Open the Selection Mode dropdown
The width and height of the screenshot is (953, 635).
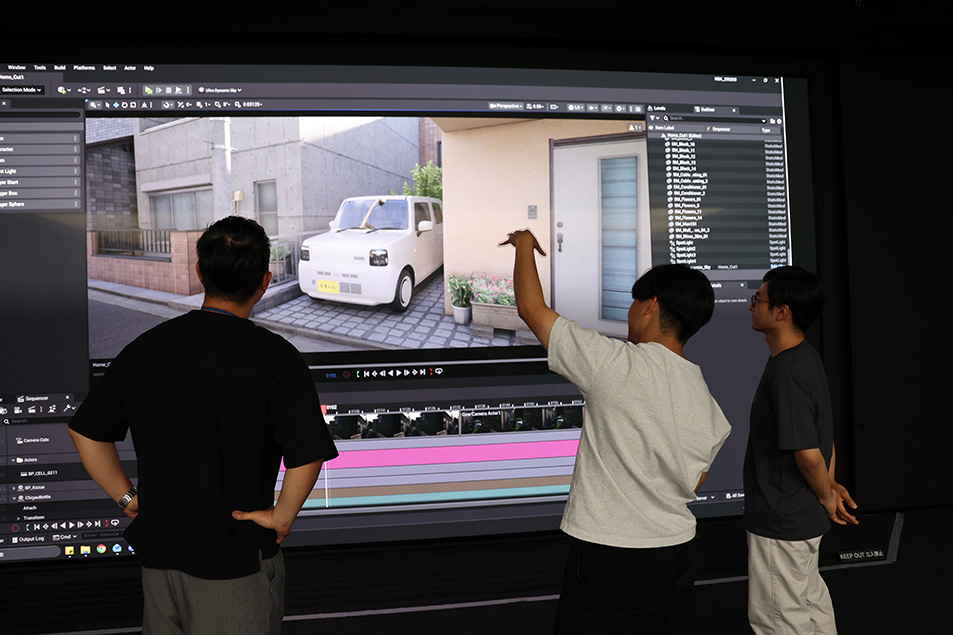pyautogui.click(x=21, y=90)
